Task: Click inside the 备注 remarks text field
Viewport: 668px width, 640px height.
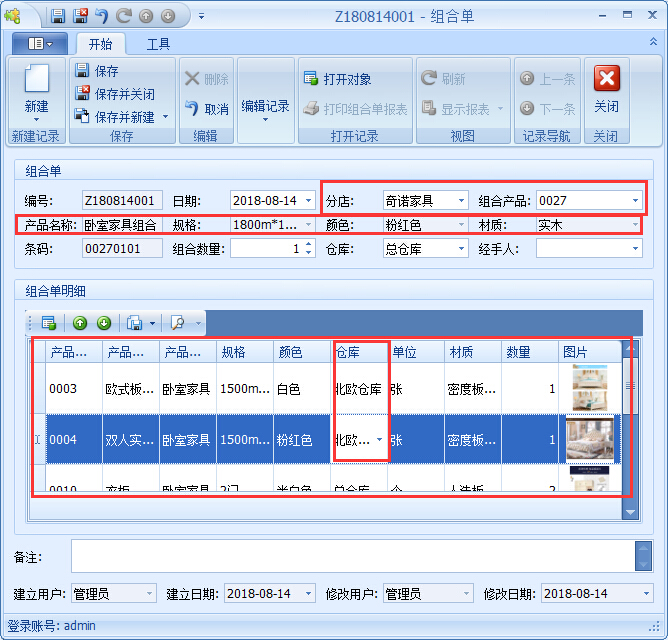Action: point(350,555)
